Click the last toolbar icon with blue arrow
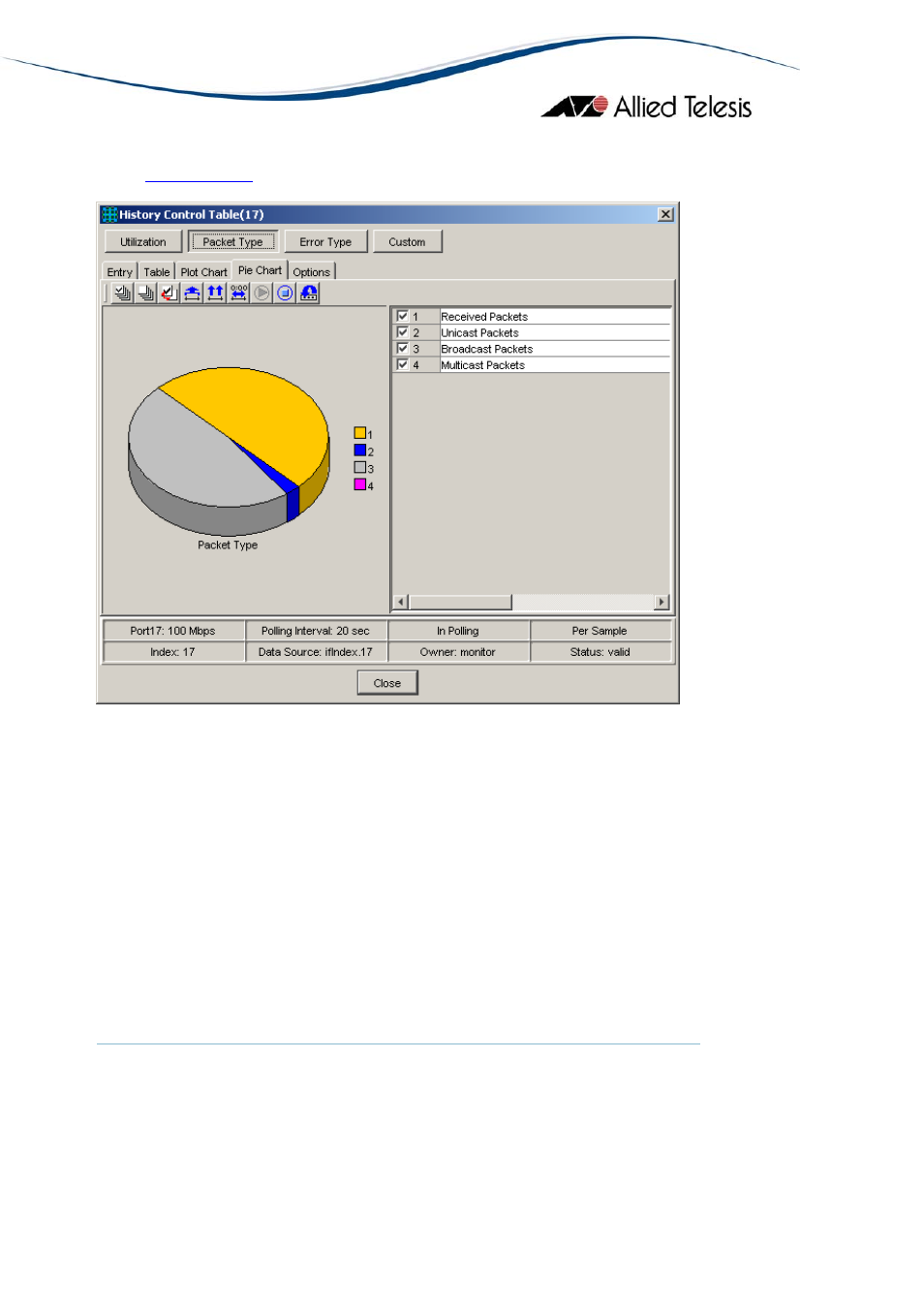The image size is (924, 1308). click(x=308, y=293)
